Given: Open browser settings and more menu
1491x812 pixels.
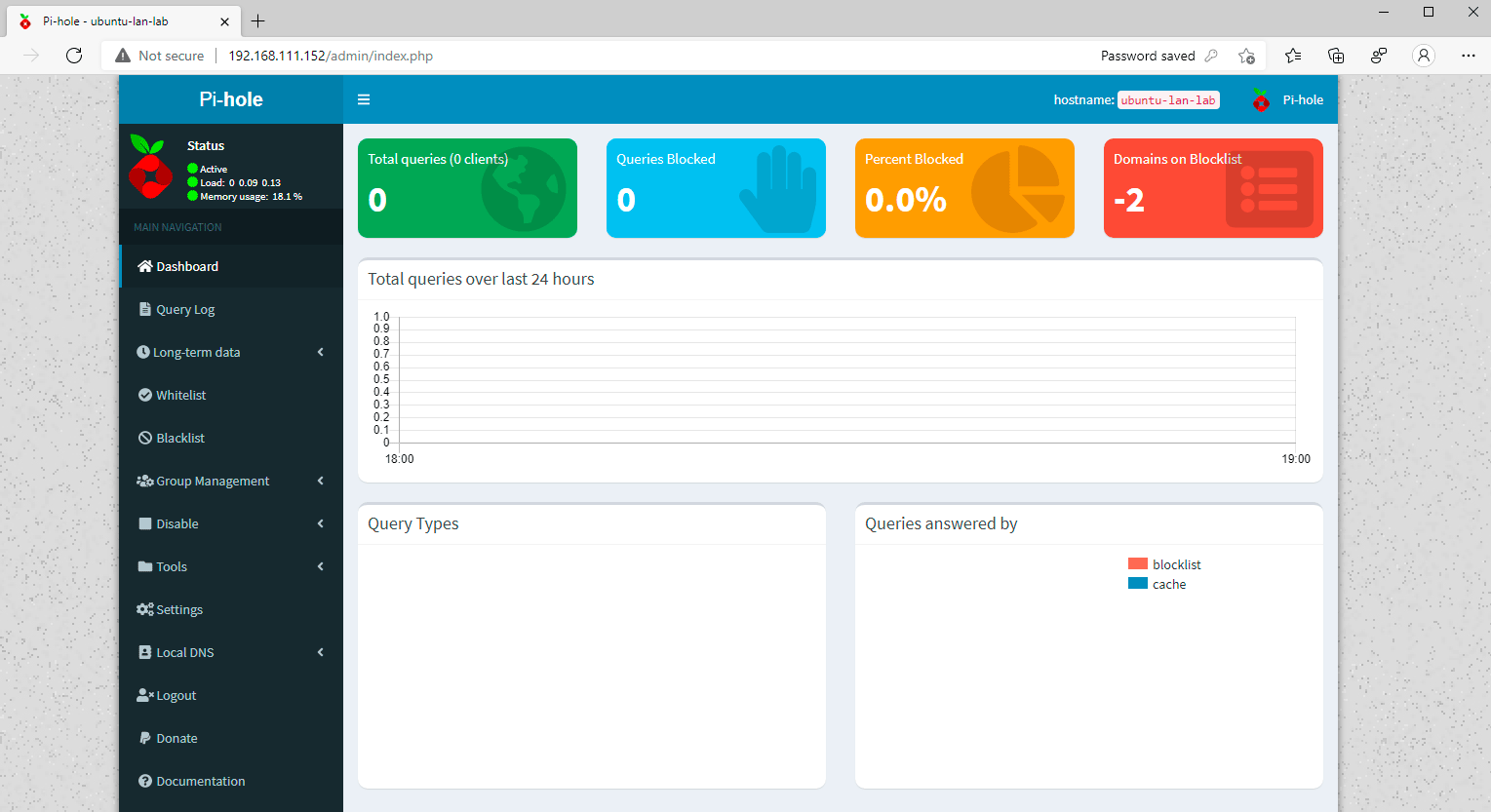Looking at the screenshot, I should 1469,56.
